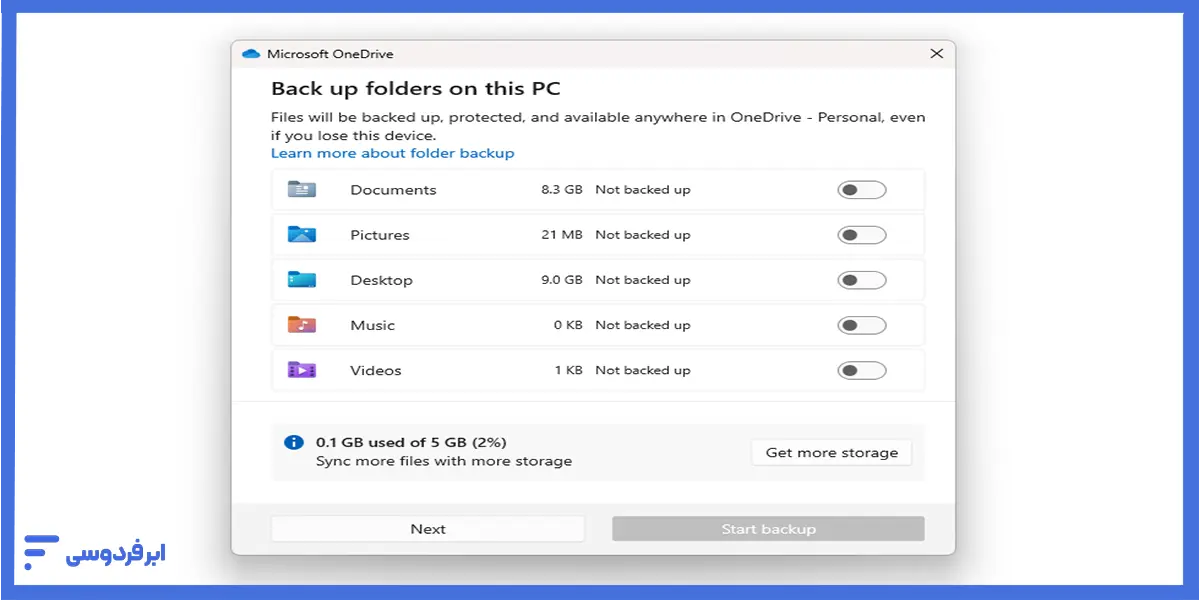This screenshot has height=600, width=1200.
Task: Select the Desktop folder name
Action: click(x=381, y=280)
